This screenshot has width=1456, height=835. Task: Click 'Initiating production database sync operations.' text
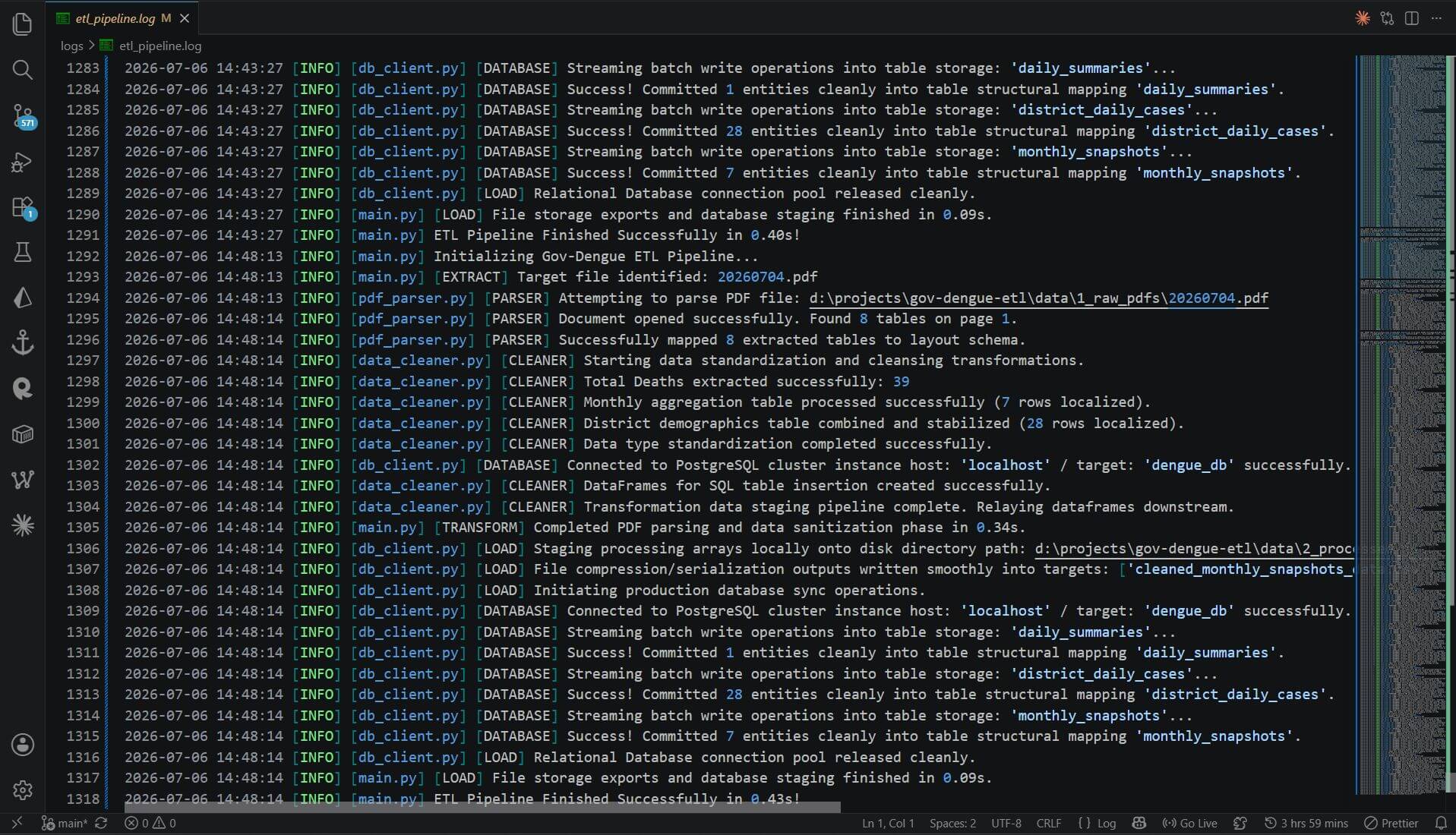point(729,591)
